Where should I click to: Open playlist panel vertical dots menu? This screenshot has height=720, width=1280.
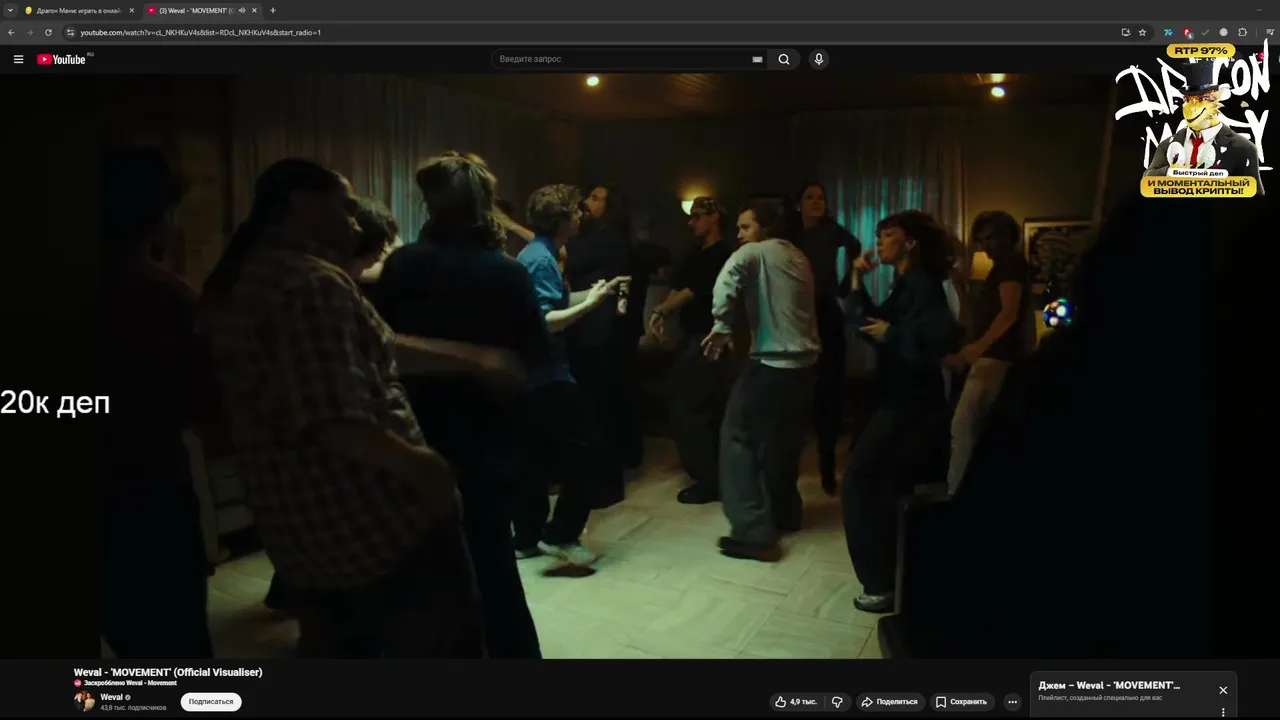1223,713
